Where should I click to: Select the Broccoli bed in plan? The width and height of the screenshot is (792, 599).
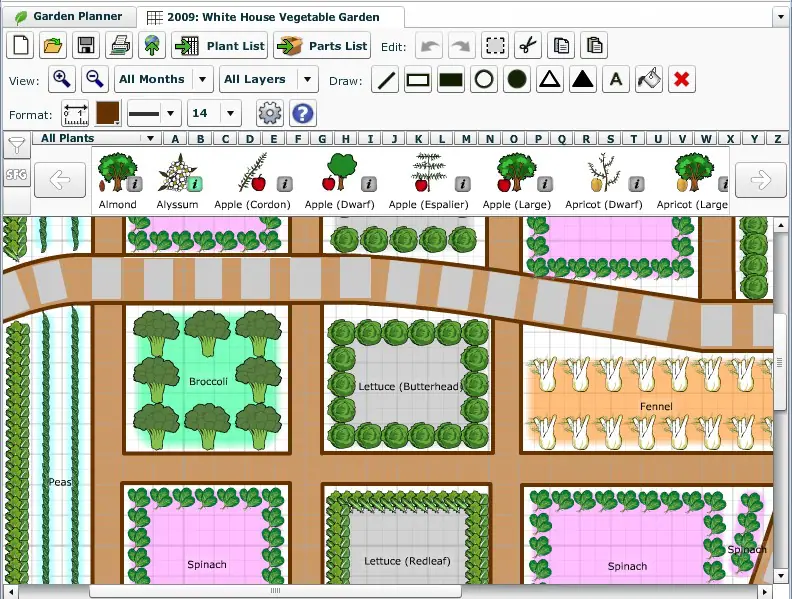coord(207,381)
